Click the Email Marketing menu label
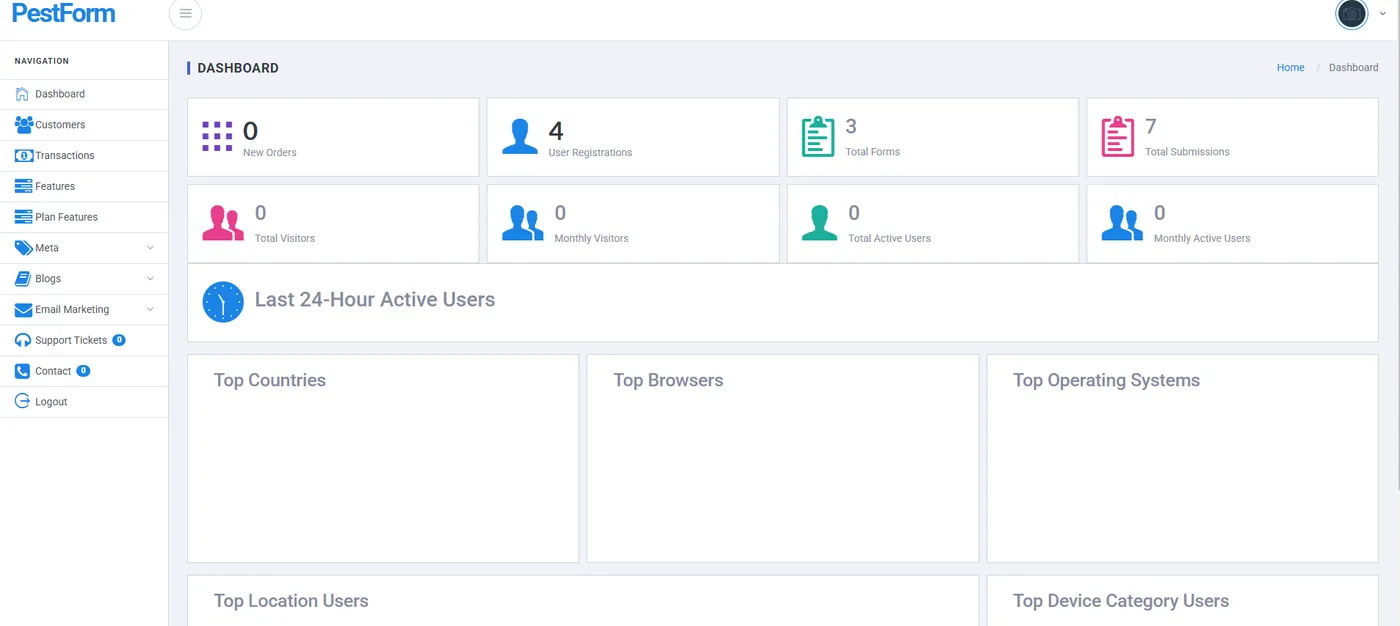The image size is (1400, 626). click(72, 310)
